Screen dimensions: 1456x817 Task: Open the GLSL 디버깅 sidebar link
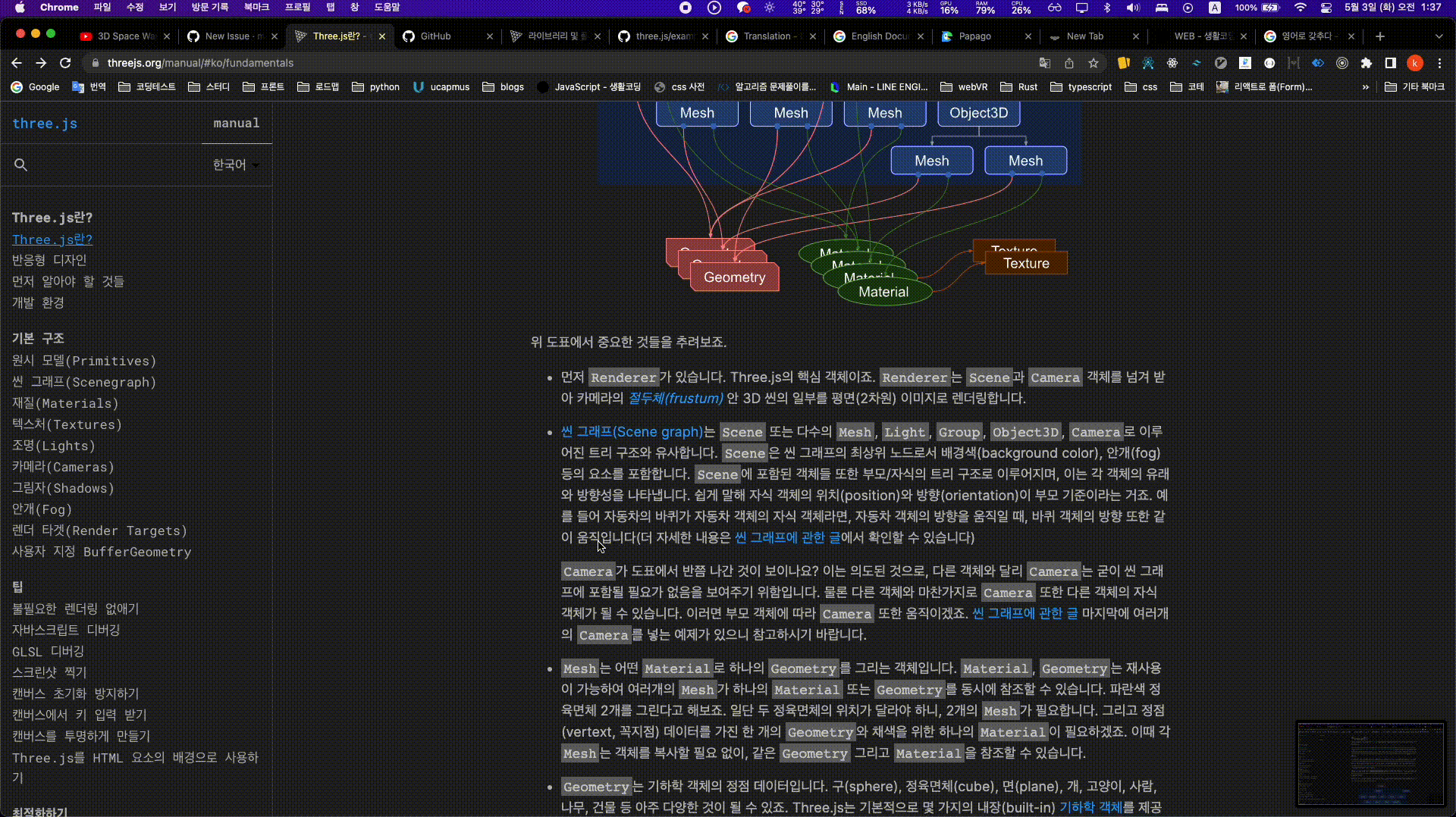pos(48,651)
